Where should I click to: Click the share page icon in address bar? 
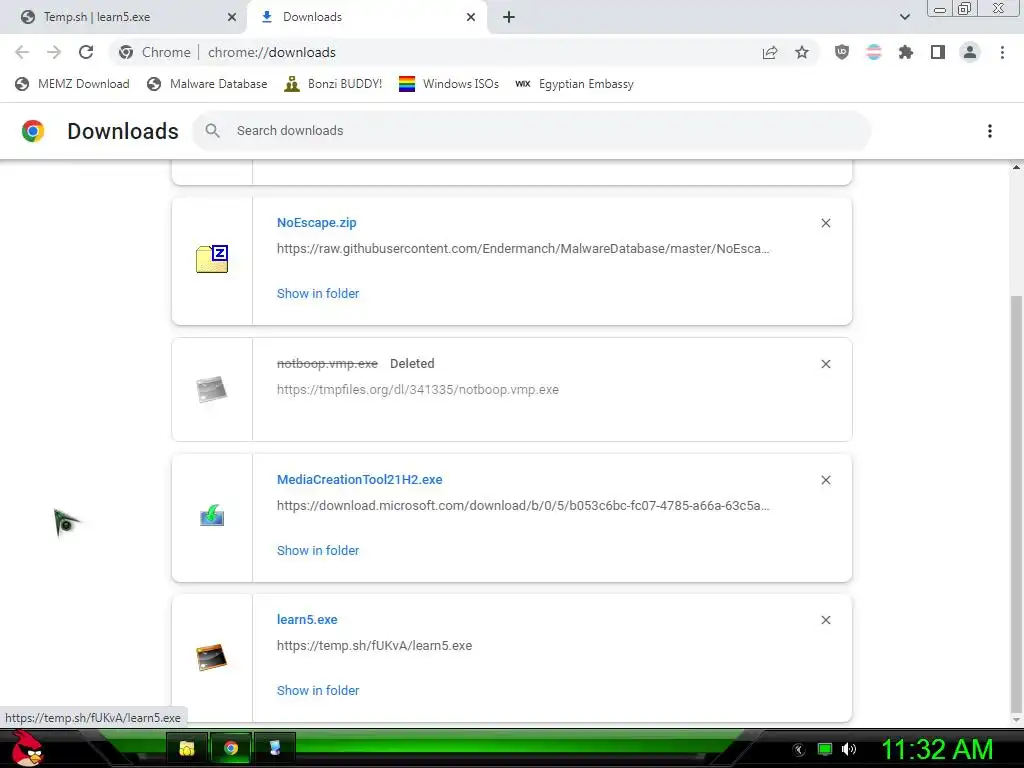(770, 52)
